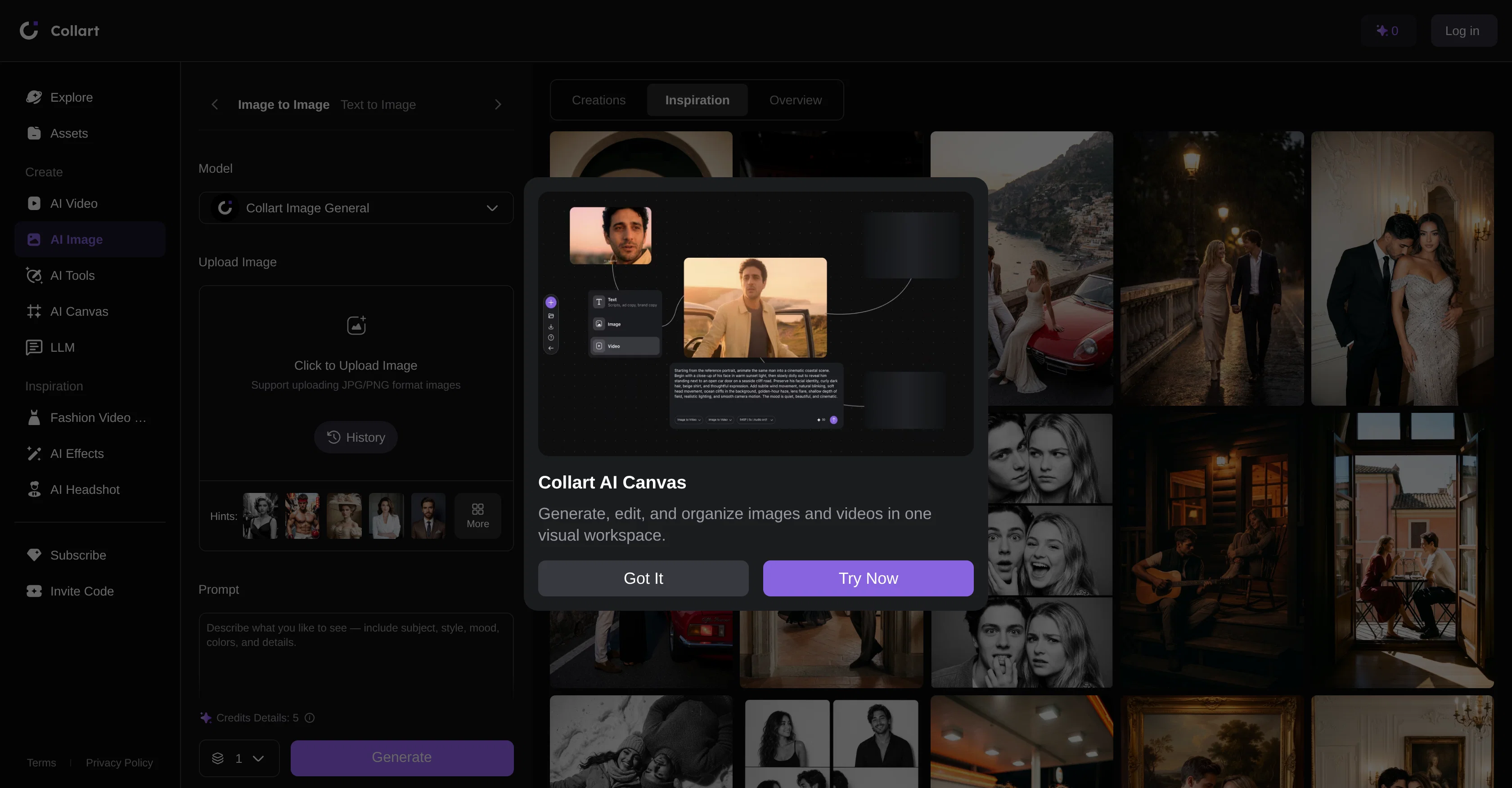This screenshot has width=1512, height=788.
Task: Open More hint images grid
Action: coord(478,516)
